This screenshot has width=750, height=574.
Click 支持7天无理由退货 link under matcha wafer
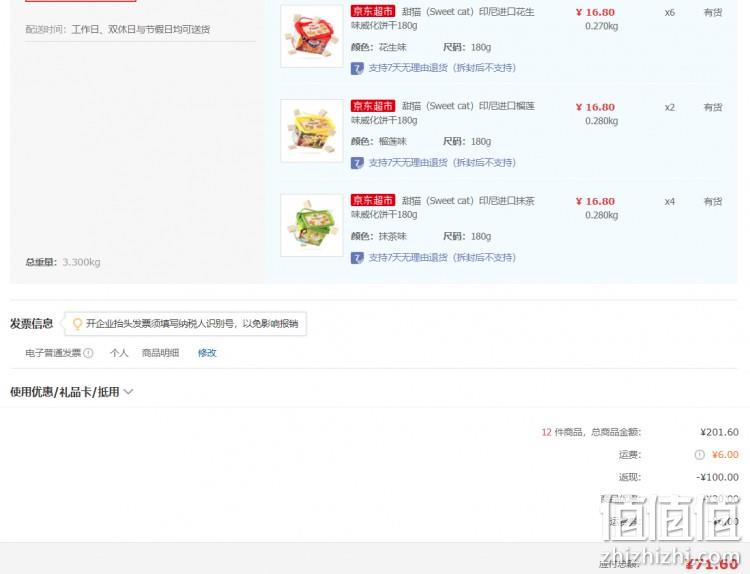point(442,257)
